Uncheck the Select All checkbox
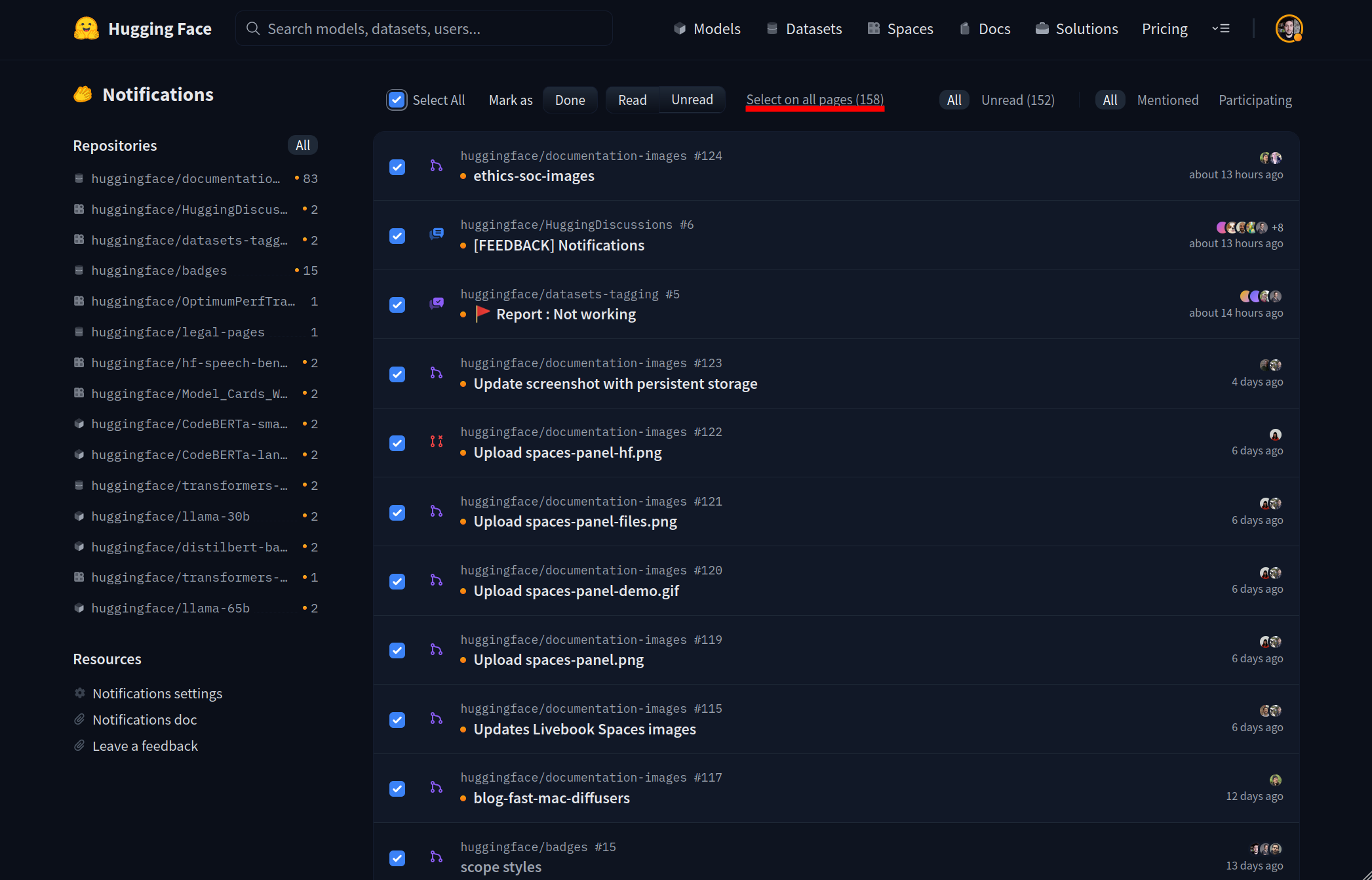The image size is (1372, 880). tap(397, 100)
